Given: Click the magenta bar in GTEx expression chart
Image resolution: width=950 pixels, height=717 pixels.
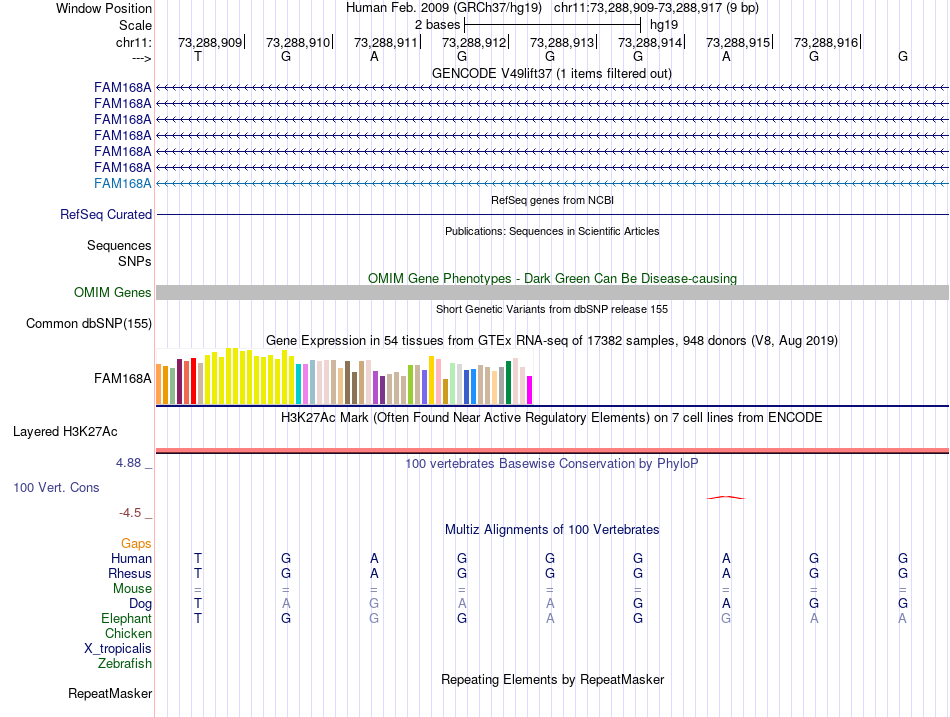Looking at the screenshot, I should tap(530, 390).
